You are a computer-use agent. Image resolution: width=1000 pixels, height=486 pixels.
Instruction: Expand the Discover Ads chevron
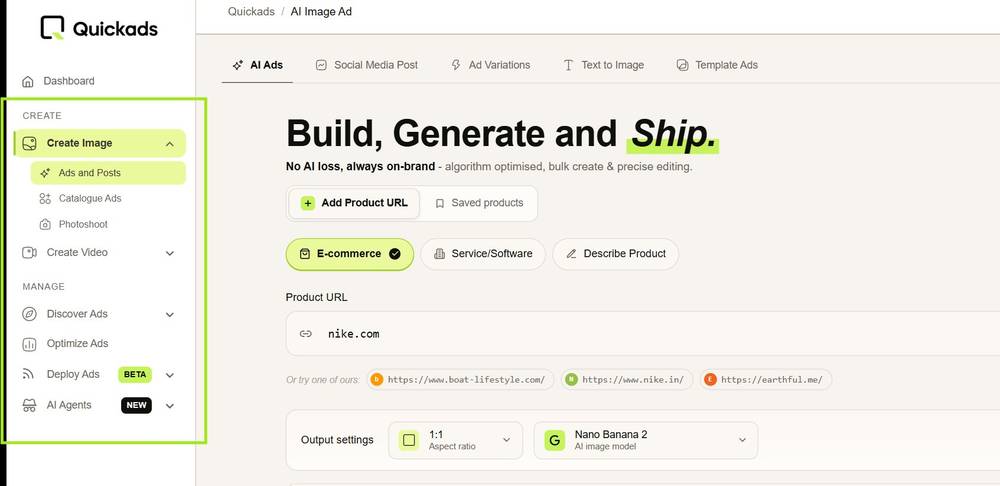coord(170,314)
